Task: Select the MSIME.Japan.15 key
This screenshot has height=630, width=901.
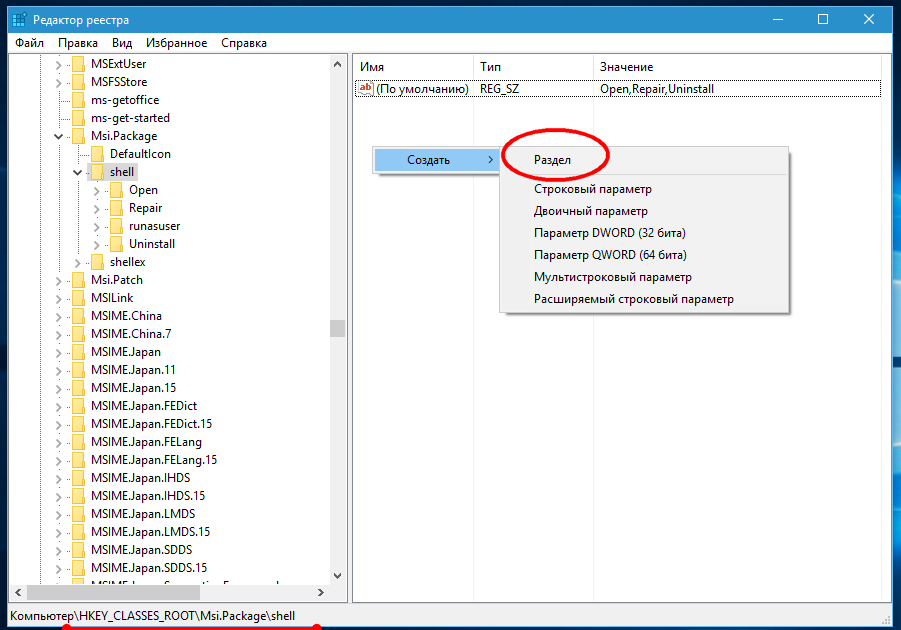Action: pos(133,388)
